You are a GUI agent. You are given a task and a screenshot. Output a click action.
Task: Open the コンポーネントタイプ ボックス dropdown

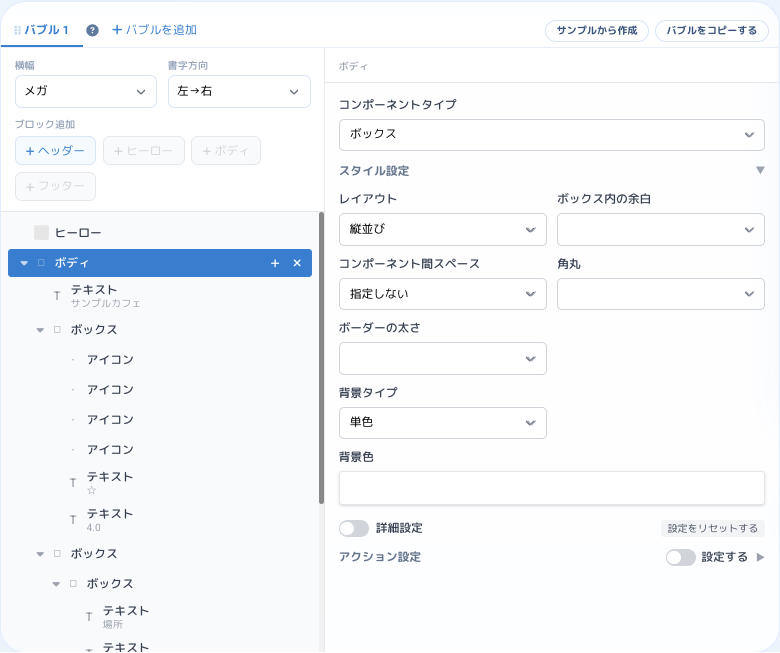coord(552,135)
